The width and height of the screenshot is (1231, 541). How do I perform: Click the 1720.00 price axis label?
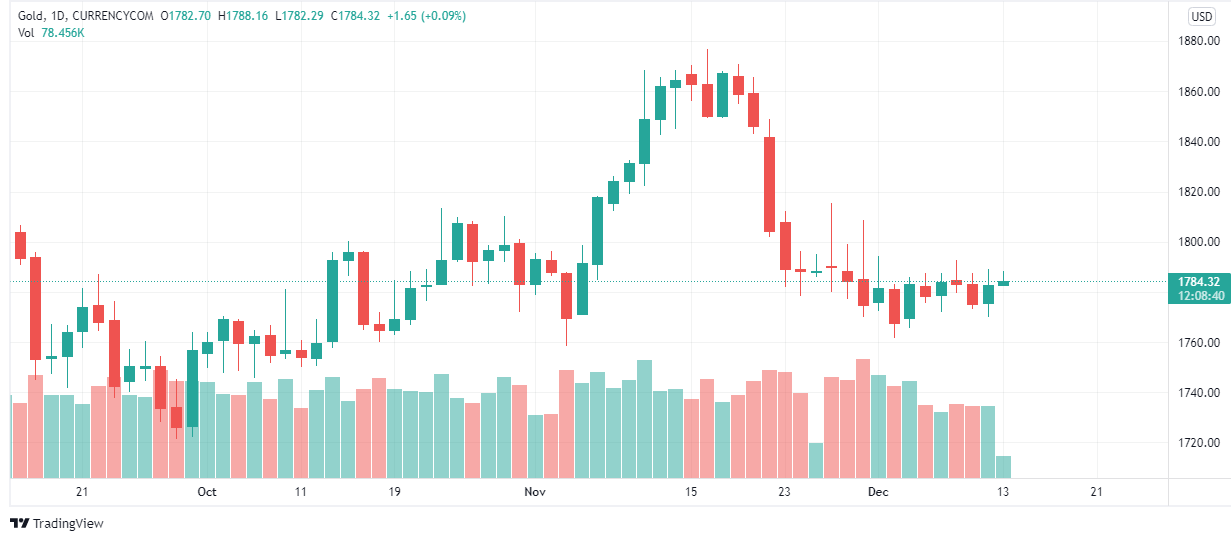(1199, 442)
